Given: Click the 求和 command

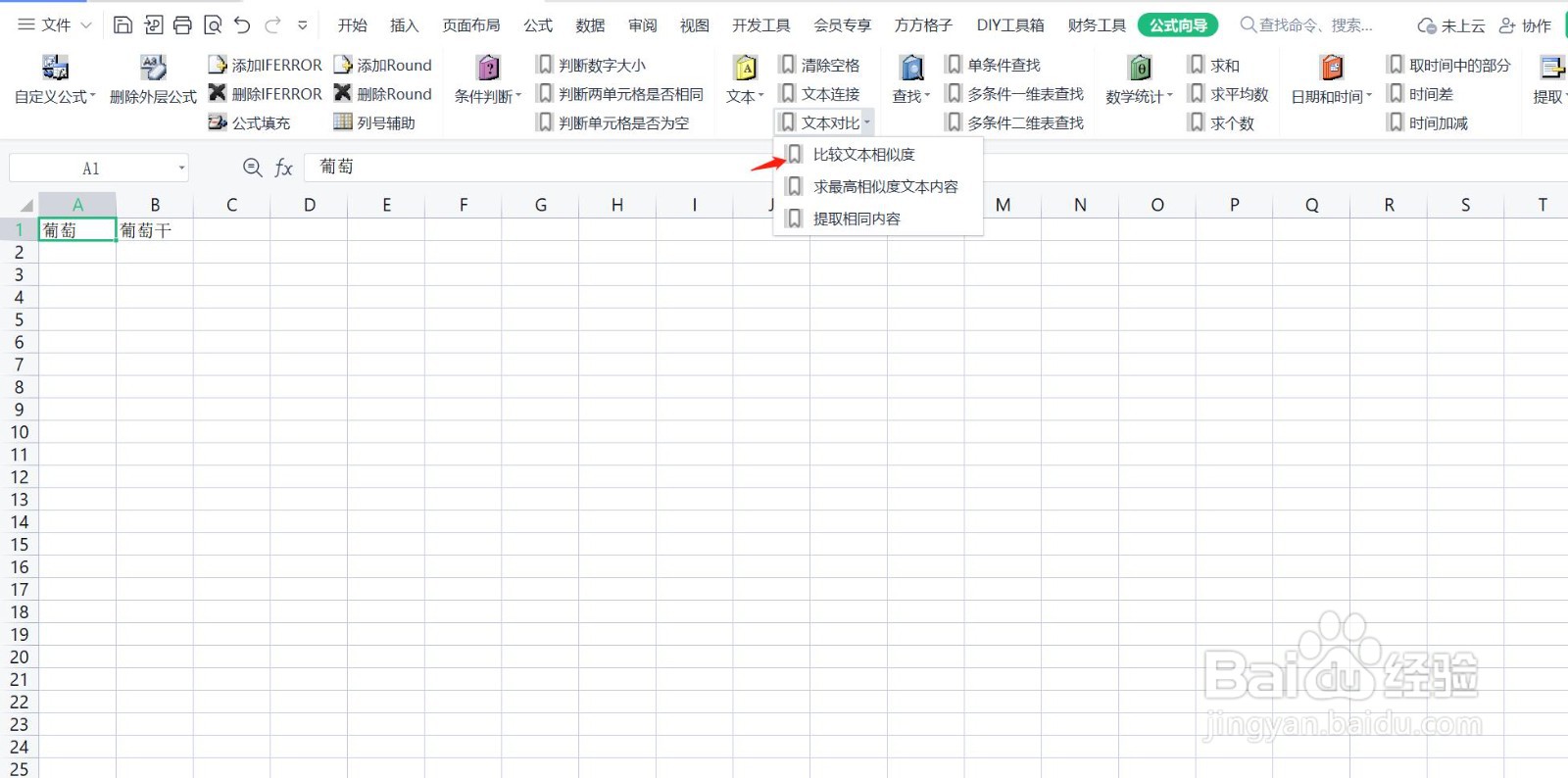Looking at the screenshot, I should click(x=1213, y=65).
